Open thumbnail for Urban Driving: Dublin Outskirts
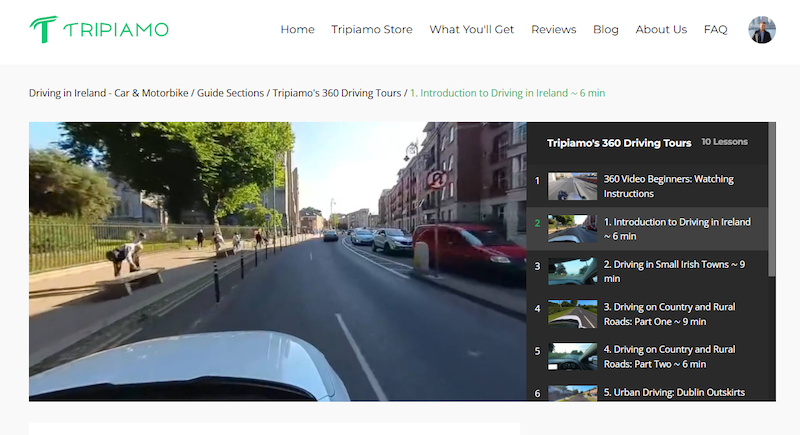The height and width of the screenshot is (435, 800). 572,393
